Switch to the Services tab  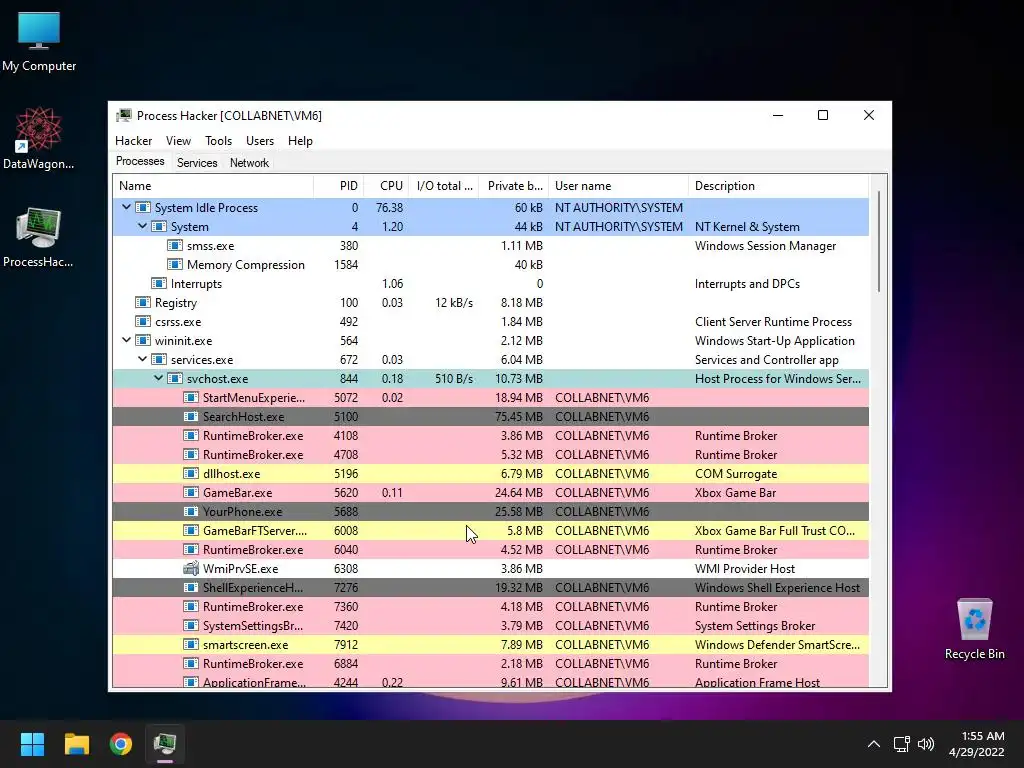(x=197, y=163)
